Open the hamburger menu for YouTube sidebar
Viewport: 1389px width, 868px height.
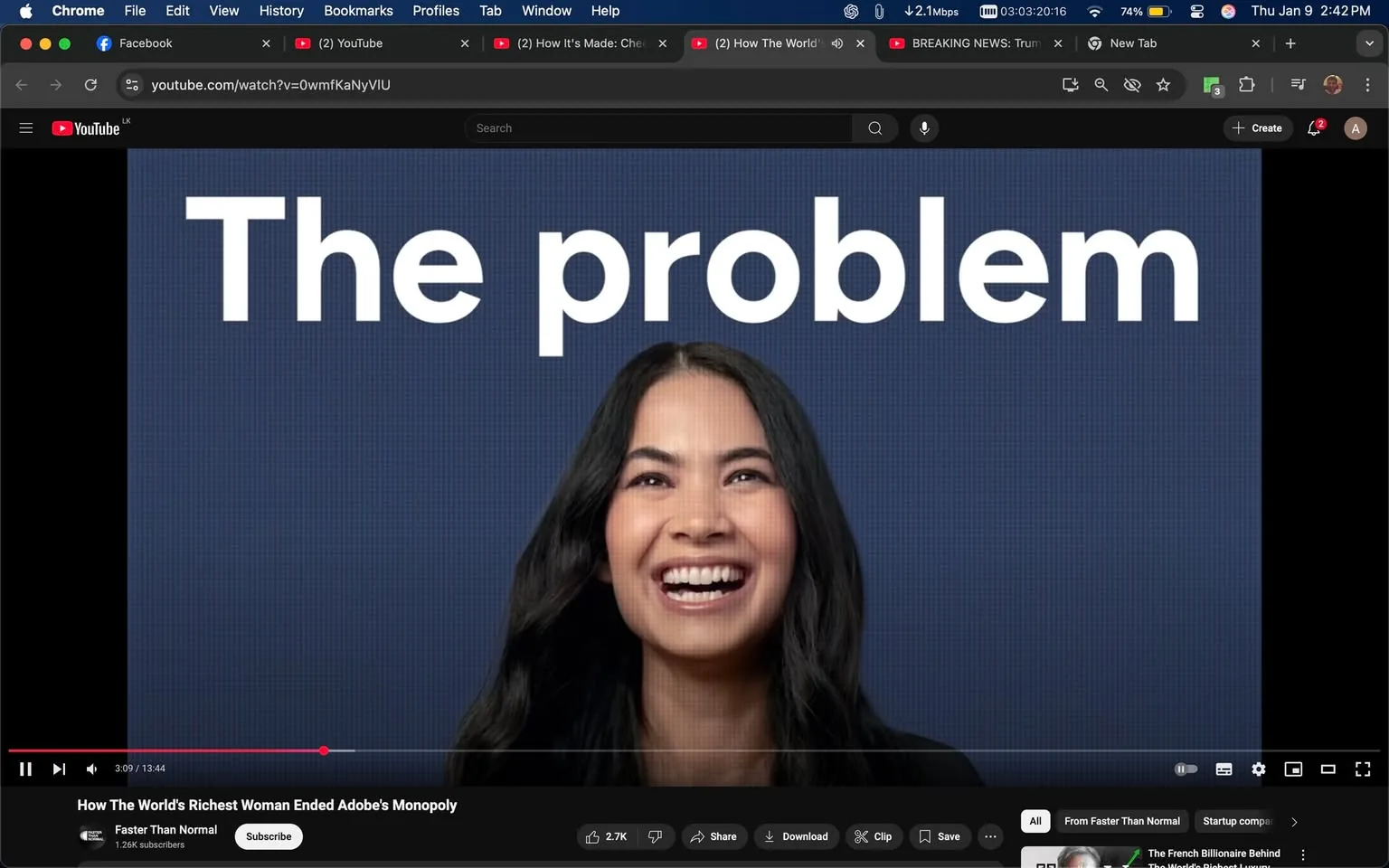[25, 127]
